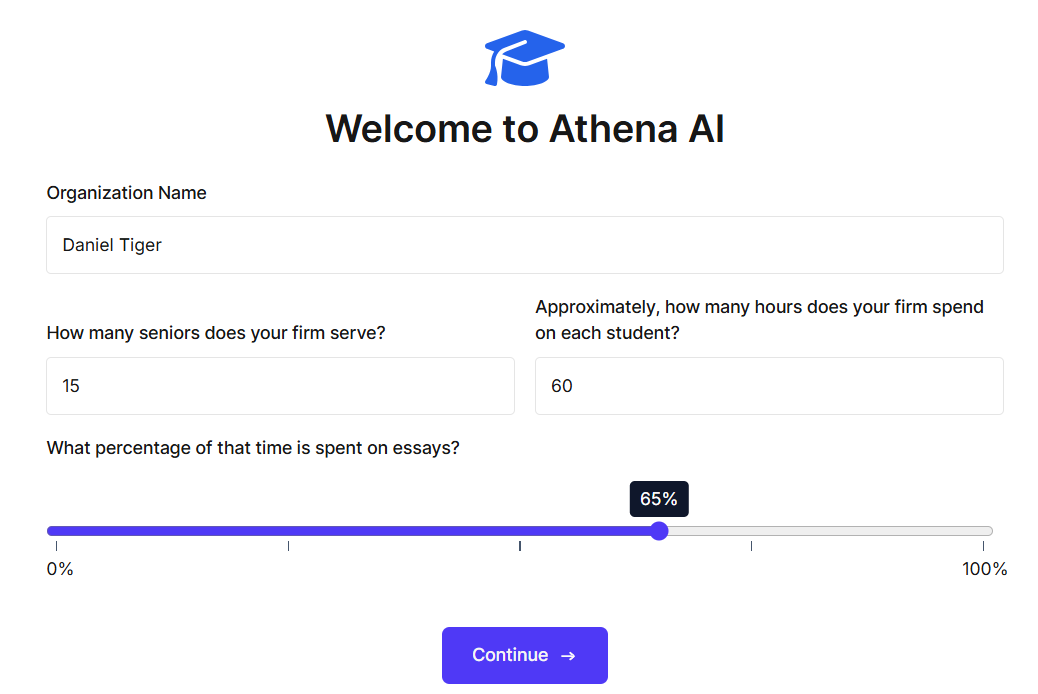Click the "How many seniors" question label
Viewport: 1038px width, 694px height.
coord(216,333)
